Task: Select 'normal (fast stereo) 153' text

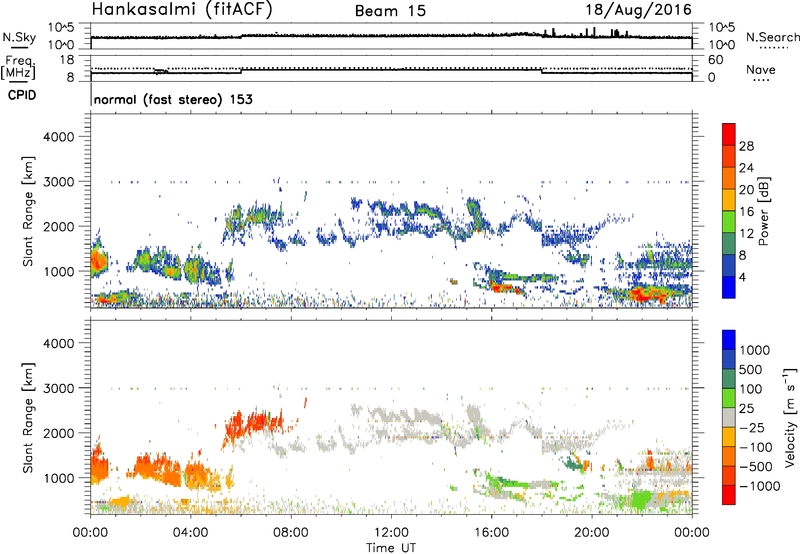Action: coord(173,100)
